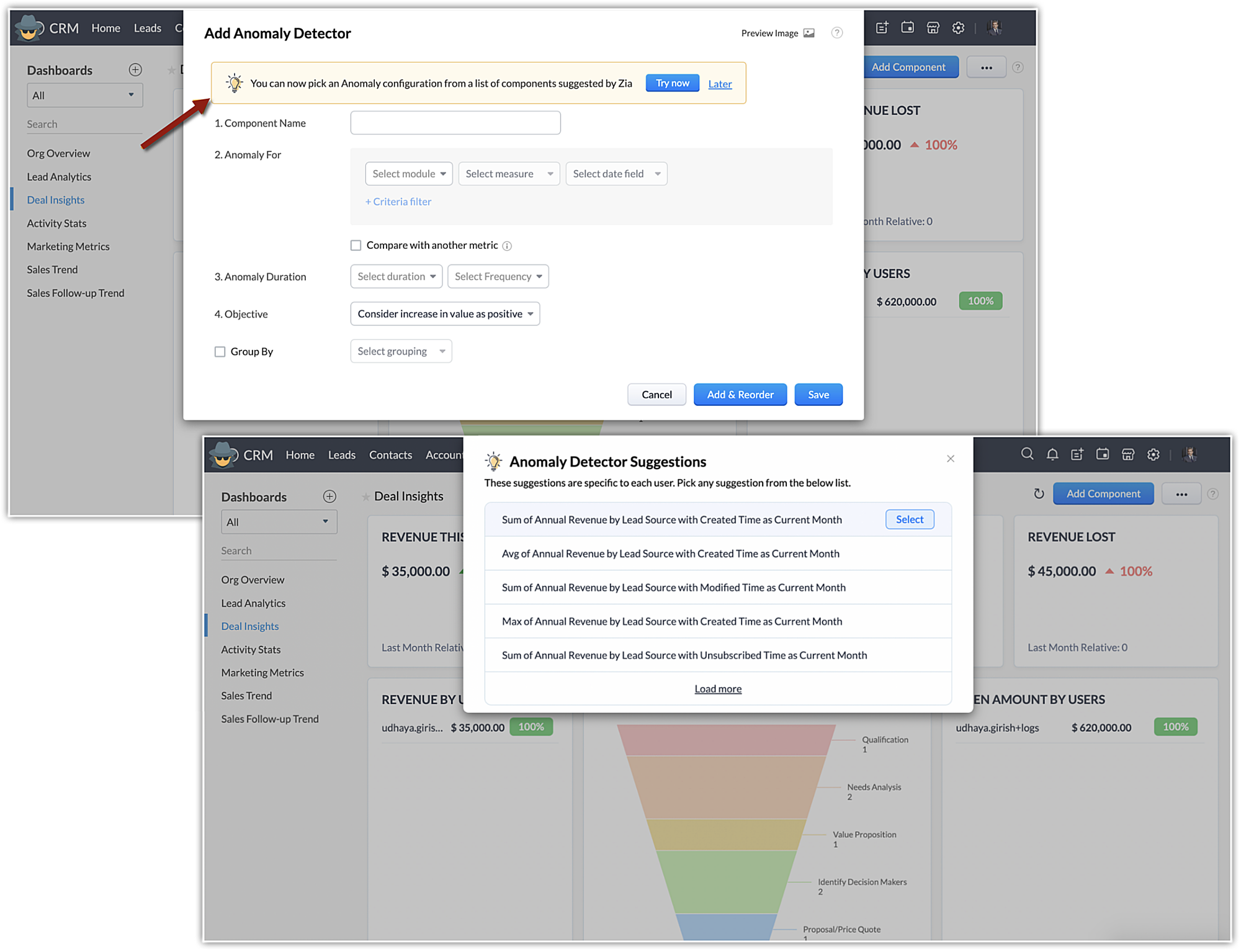Open the Select module dropdown
Viewport: 1241px width, 952px height.
tap(409, 174)
